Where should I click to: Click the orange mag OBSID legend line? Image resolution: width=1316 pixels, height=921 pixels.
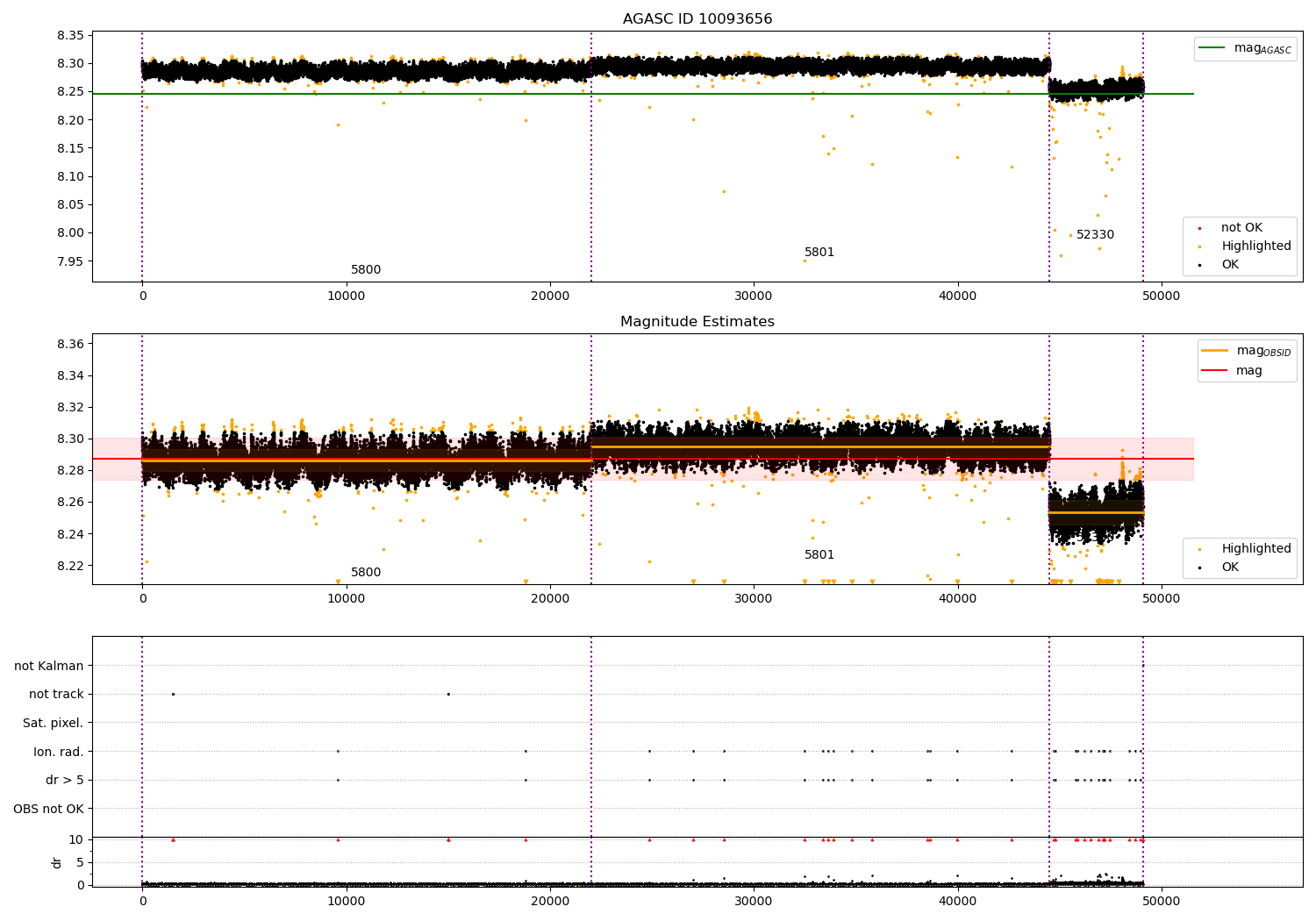(1215, 351)
